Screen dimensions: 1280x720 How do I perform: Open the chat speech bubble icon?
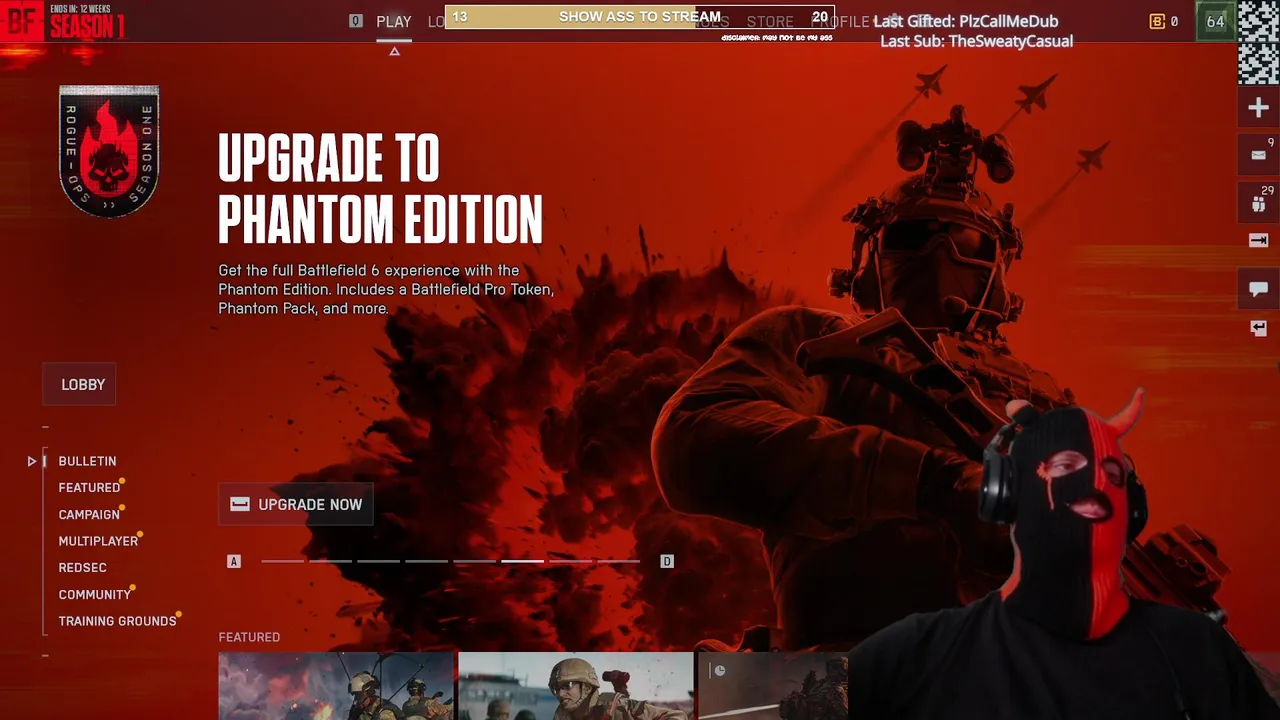1258,289
